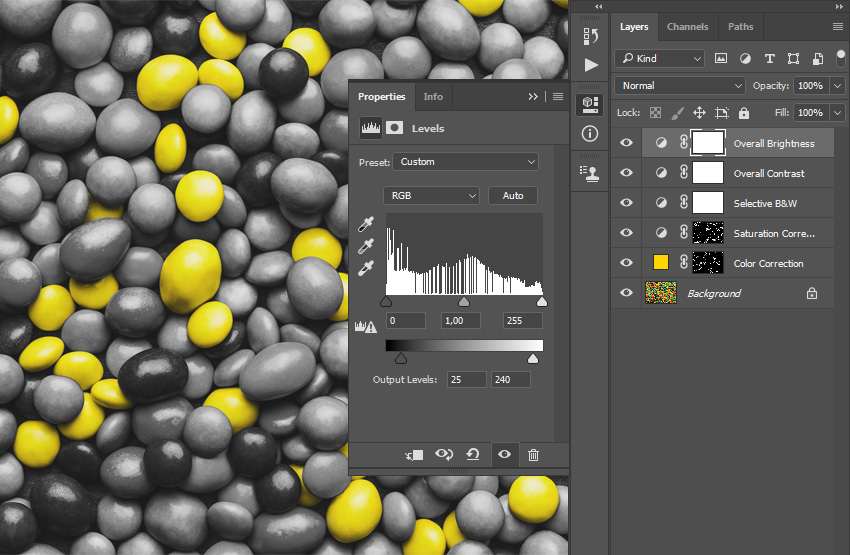Switch to the Paths tab

(x=740, y=27)
